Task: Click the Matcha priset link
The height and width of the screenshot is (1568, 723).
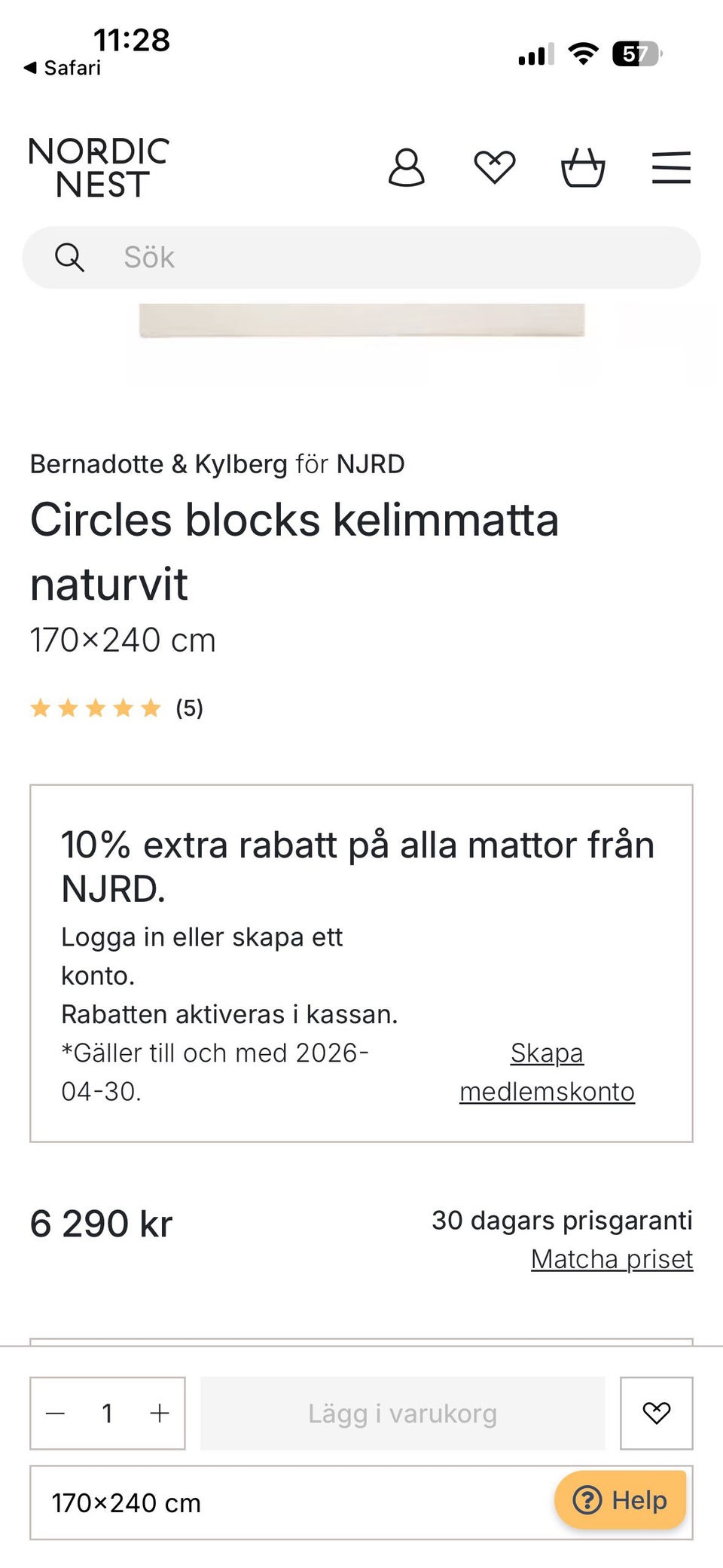Action: click(x=612, y=1259)
